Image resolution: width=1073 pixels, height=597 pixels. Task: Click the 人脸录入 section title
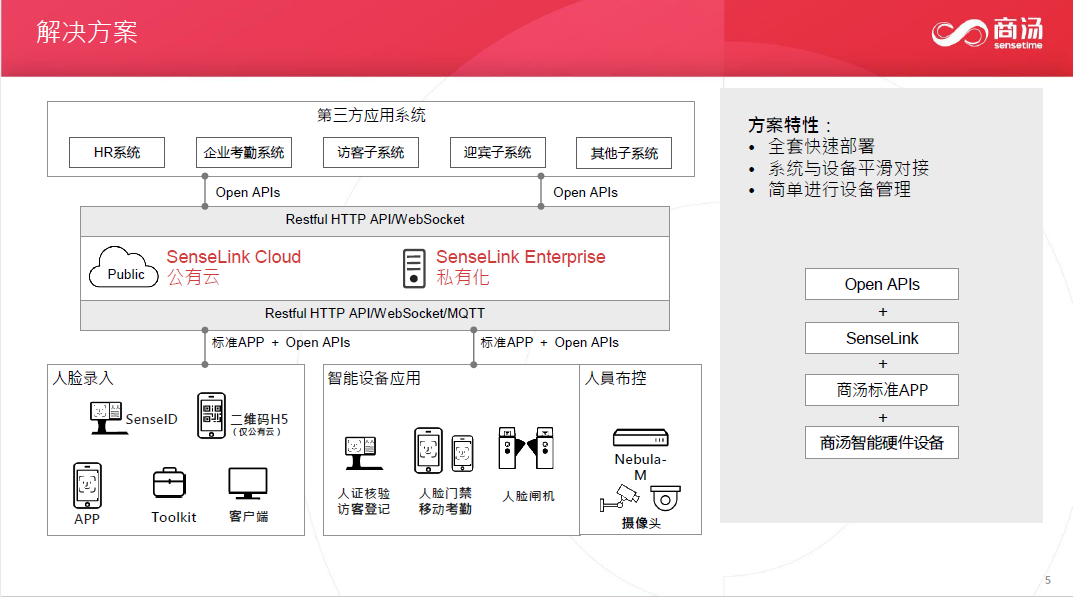coord(83,378)
